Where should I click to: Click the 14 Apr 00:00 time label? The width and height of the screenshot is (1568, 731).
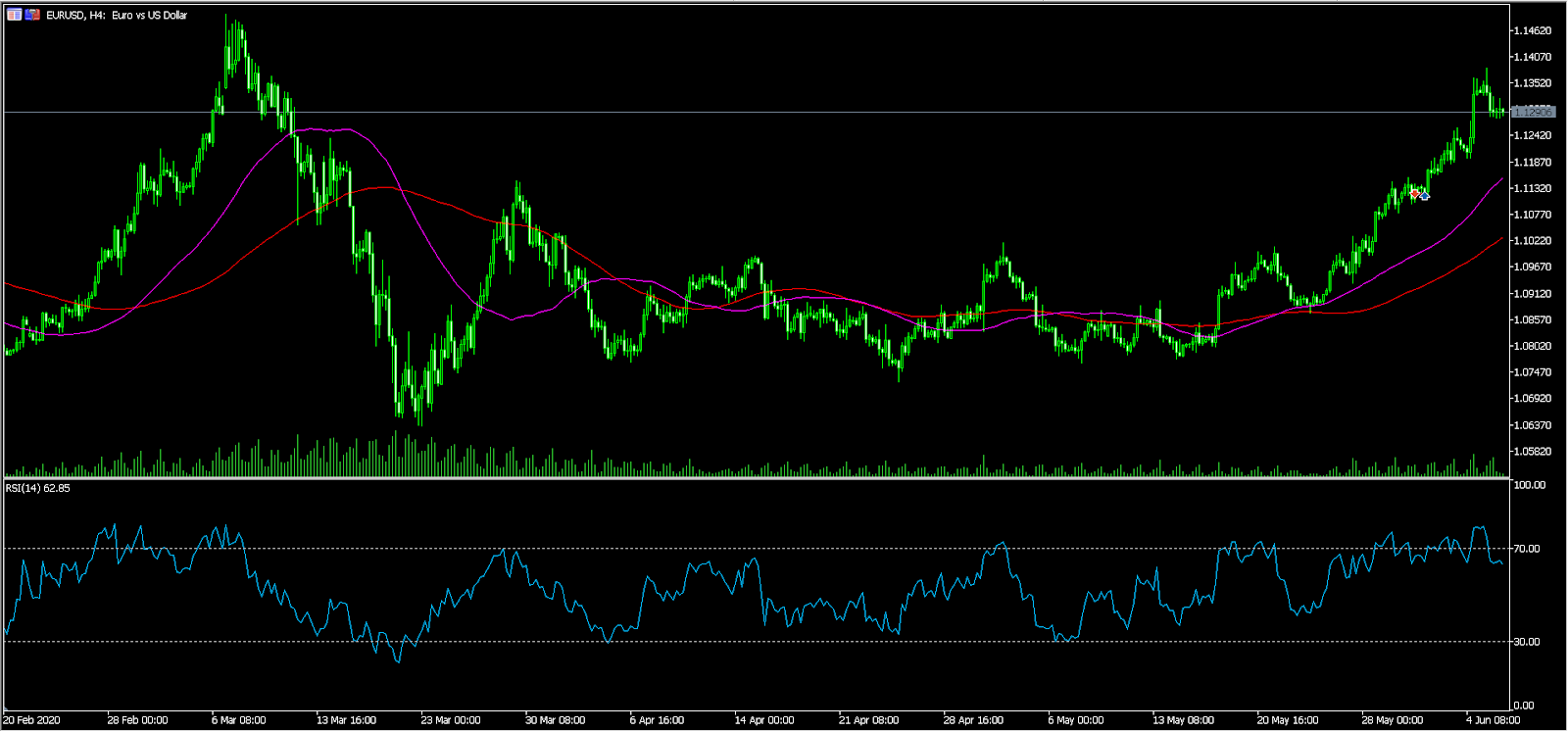point(764,720)
